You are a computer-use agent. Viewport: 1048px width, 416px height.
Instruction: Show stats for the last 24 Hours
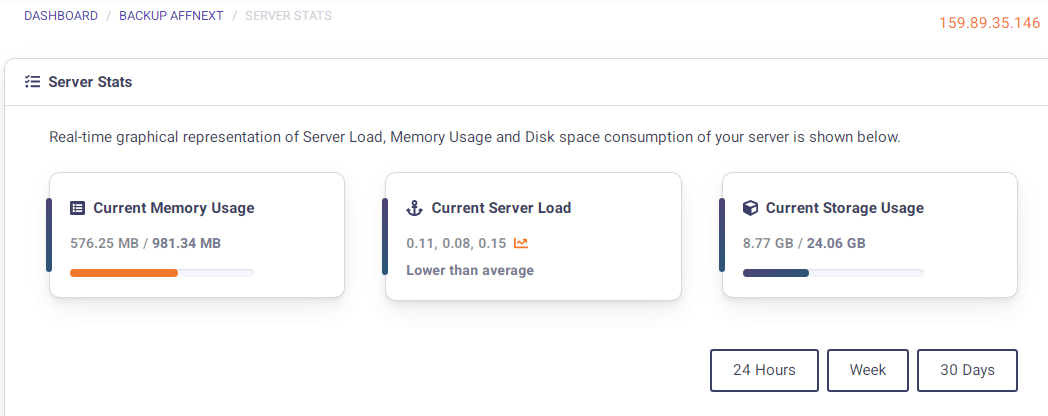(764, 370)
